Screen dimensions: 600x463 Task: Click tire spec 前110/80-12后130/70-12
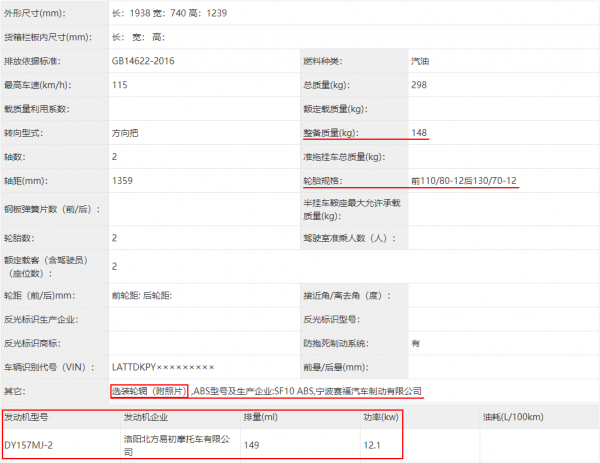(x=464, y=181)
